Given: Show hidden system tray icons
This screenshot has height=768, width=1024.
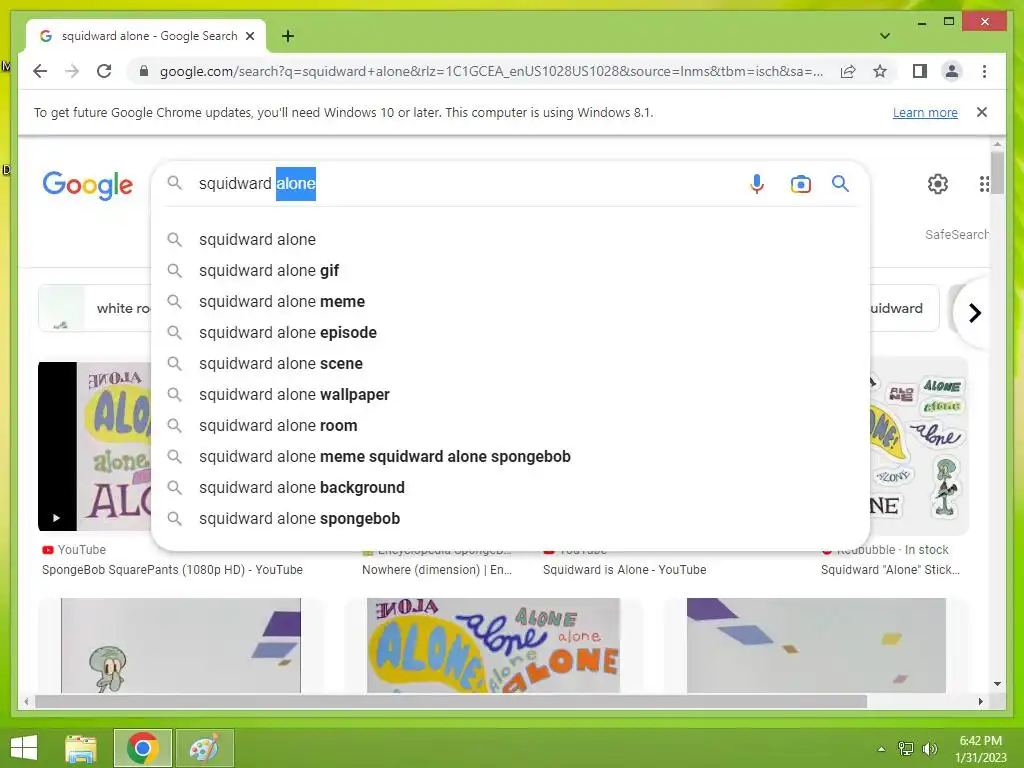Looking at the screenshot, I should [x=881, y=749].
